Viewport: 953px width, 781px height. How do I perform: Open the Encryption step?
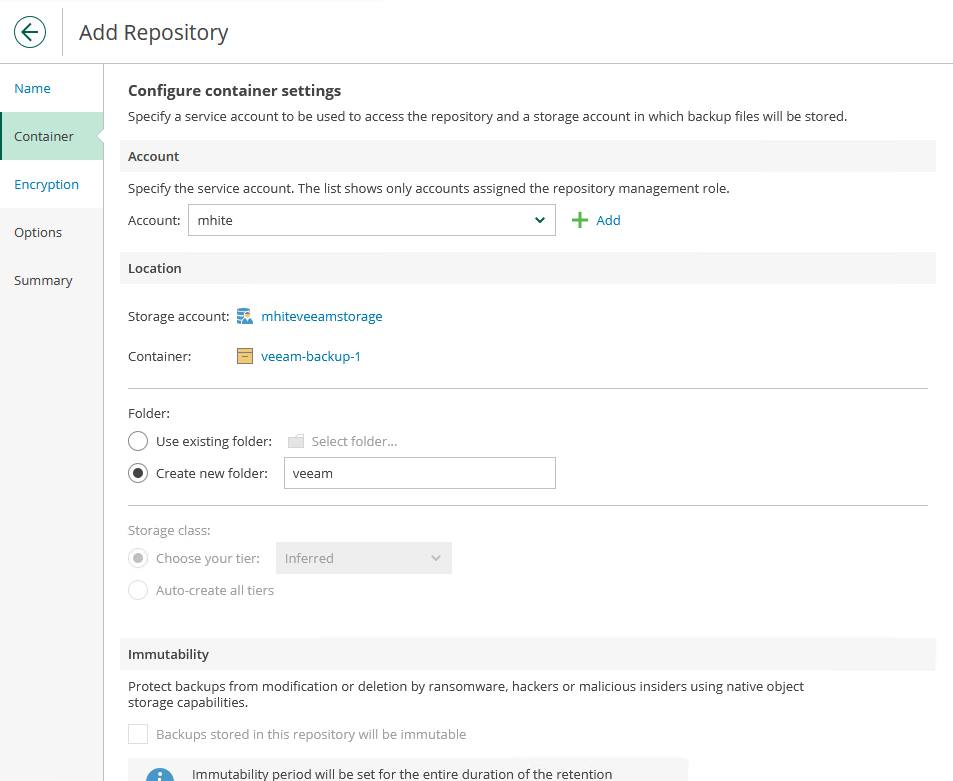click(46, 184)
